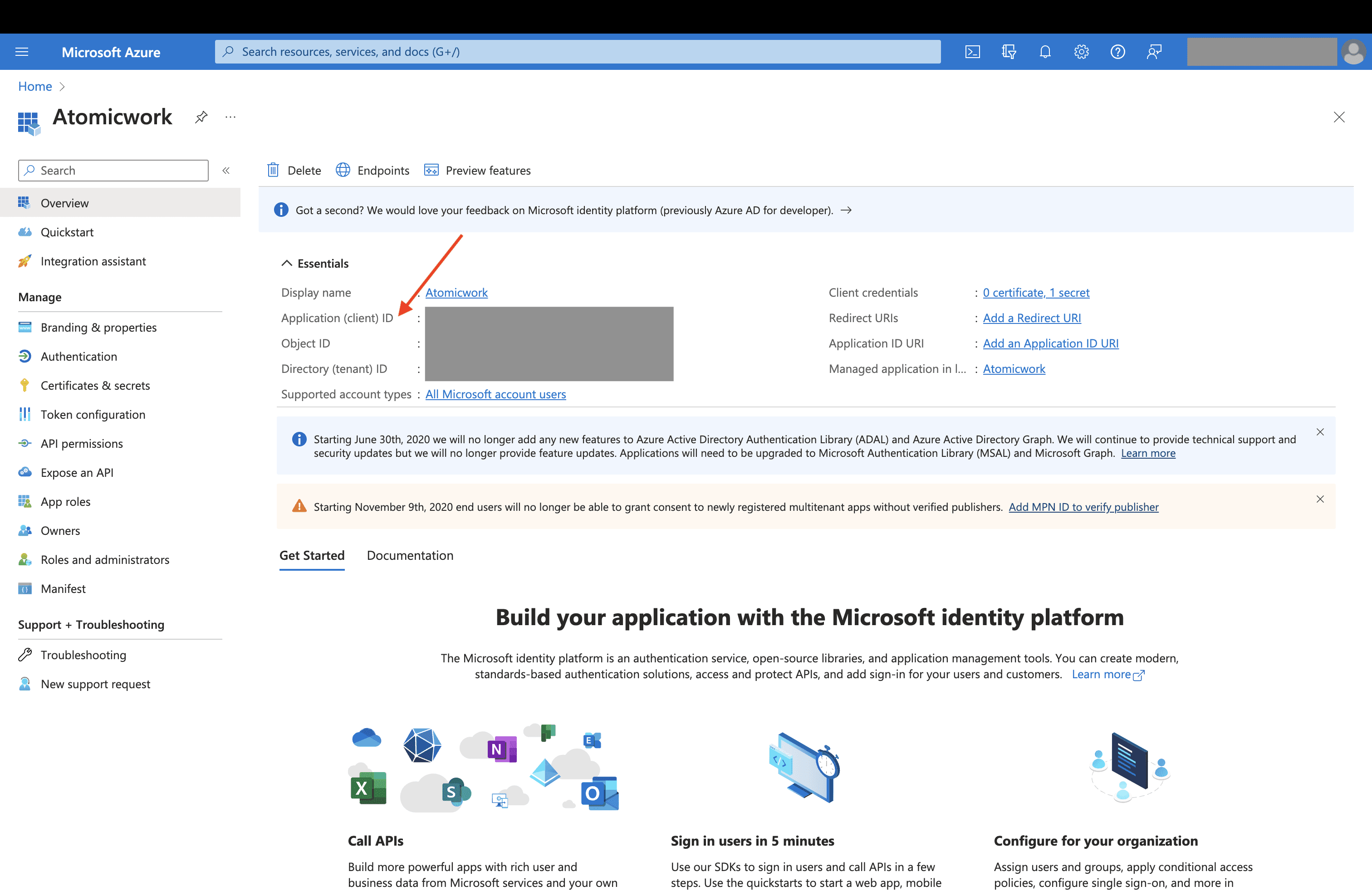Focus the global Azure search bar

coord(578,52)
